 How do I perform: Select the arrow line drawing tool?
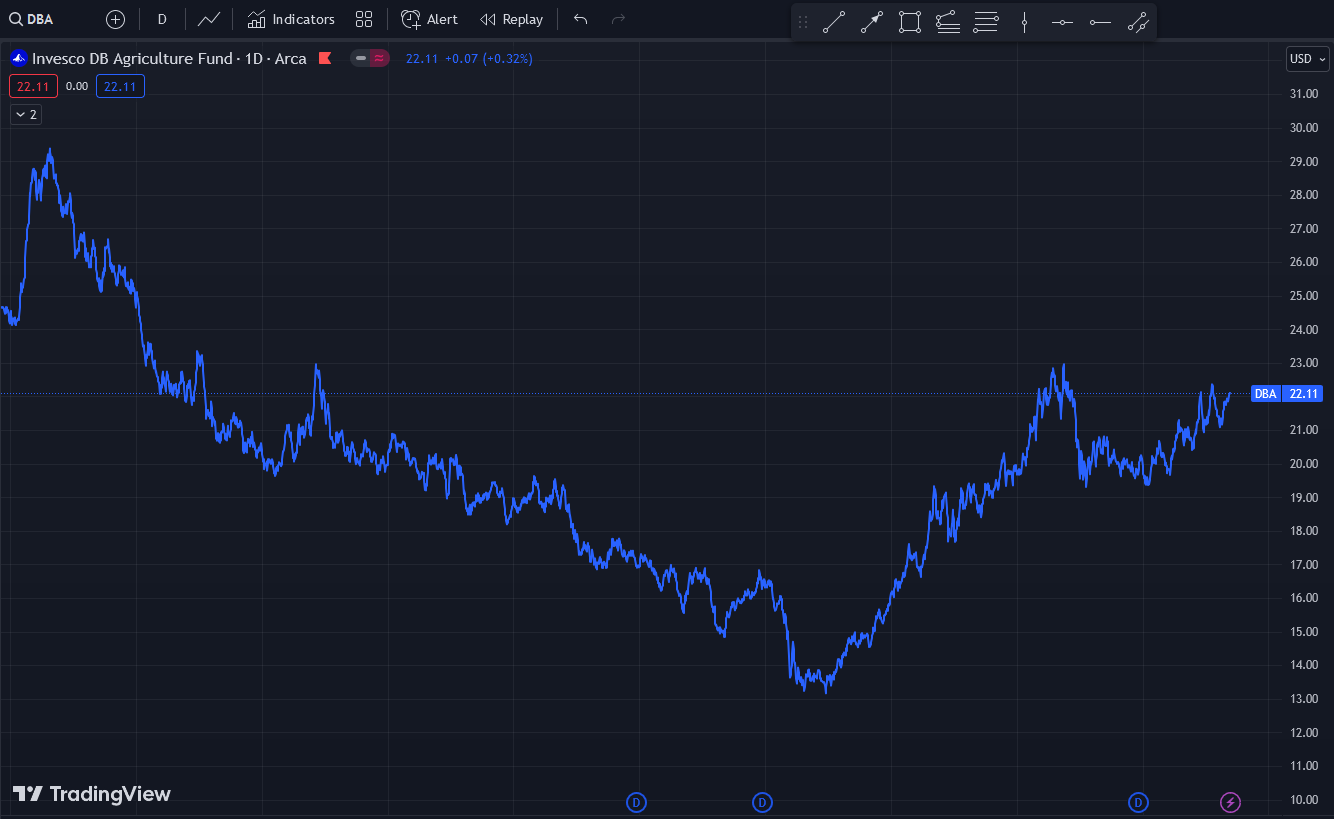click(x=872, y=22)
